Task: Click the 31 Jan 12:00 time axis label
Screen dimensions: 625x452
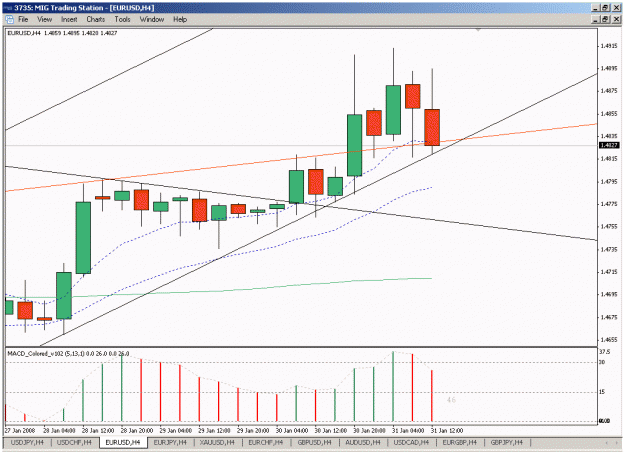Action: coord(446,430)
